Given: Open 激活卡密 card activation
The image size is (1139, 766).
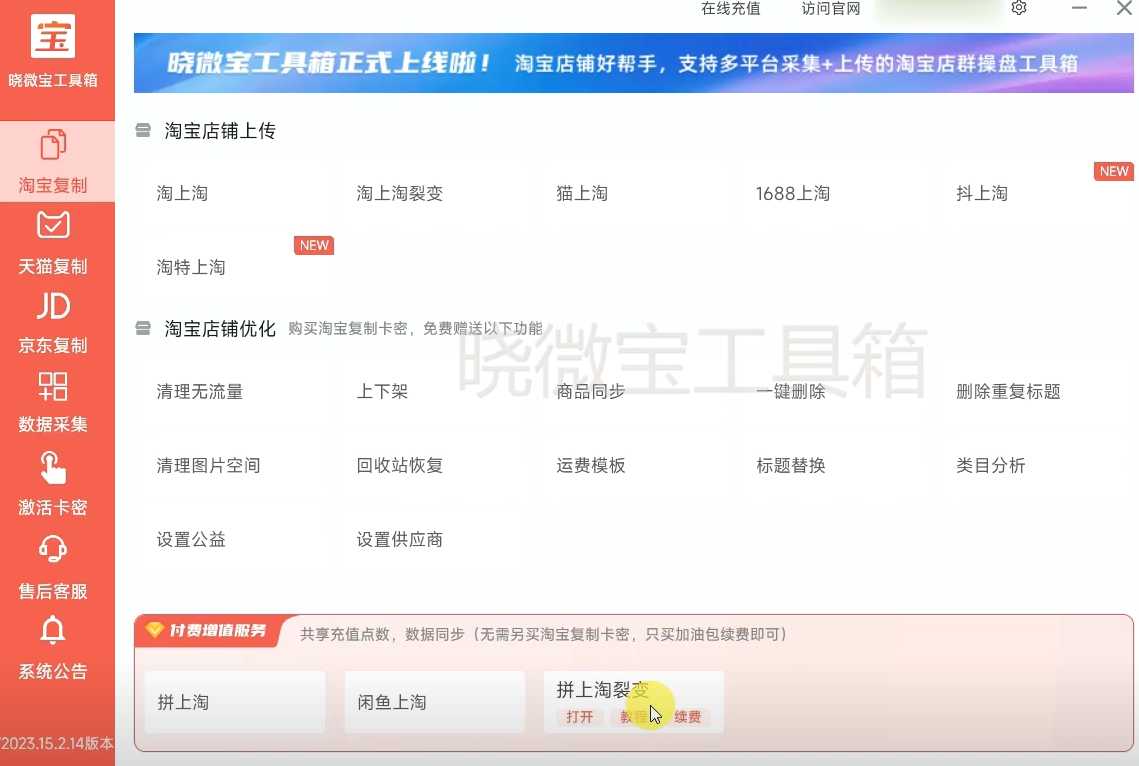Looking at the screenshot, I should click(x=53, y=483).
